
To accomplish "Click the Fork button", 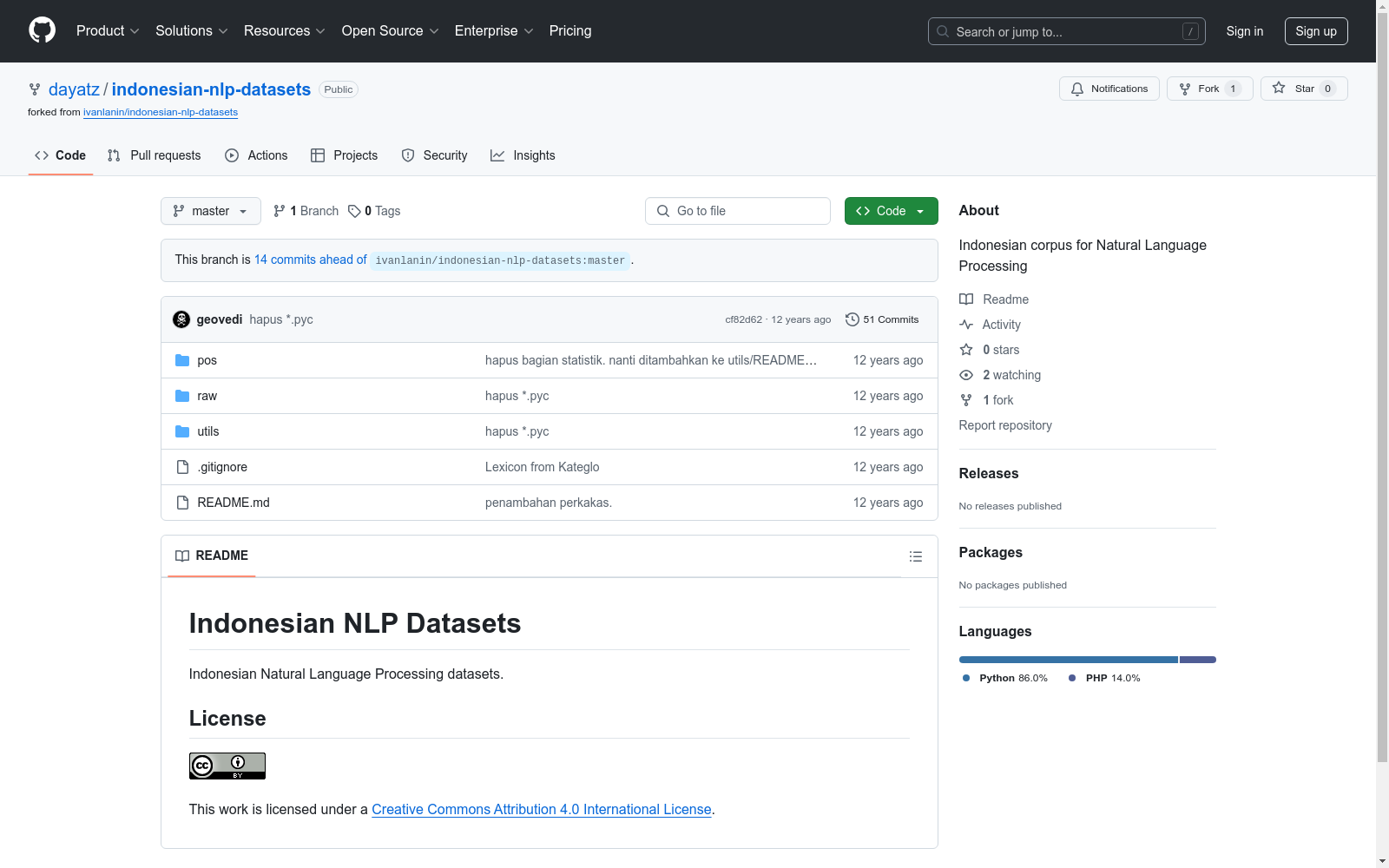I will (x=1209, y=89).
